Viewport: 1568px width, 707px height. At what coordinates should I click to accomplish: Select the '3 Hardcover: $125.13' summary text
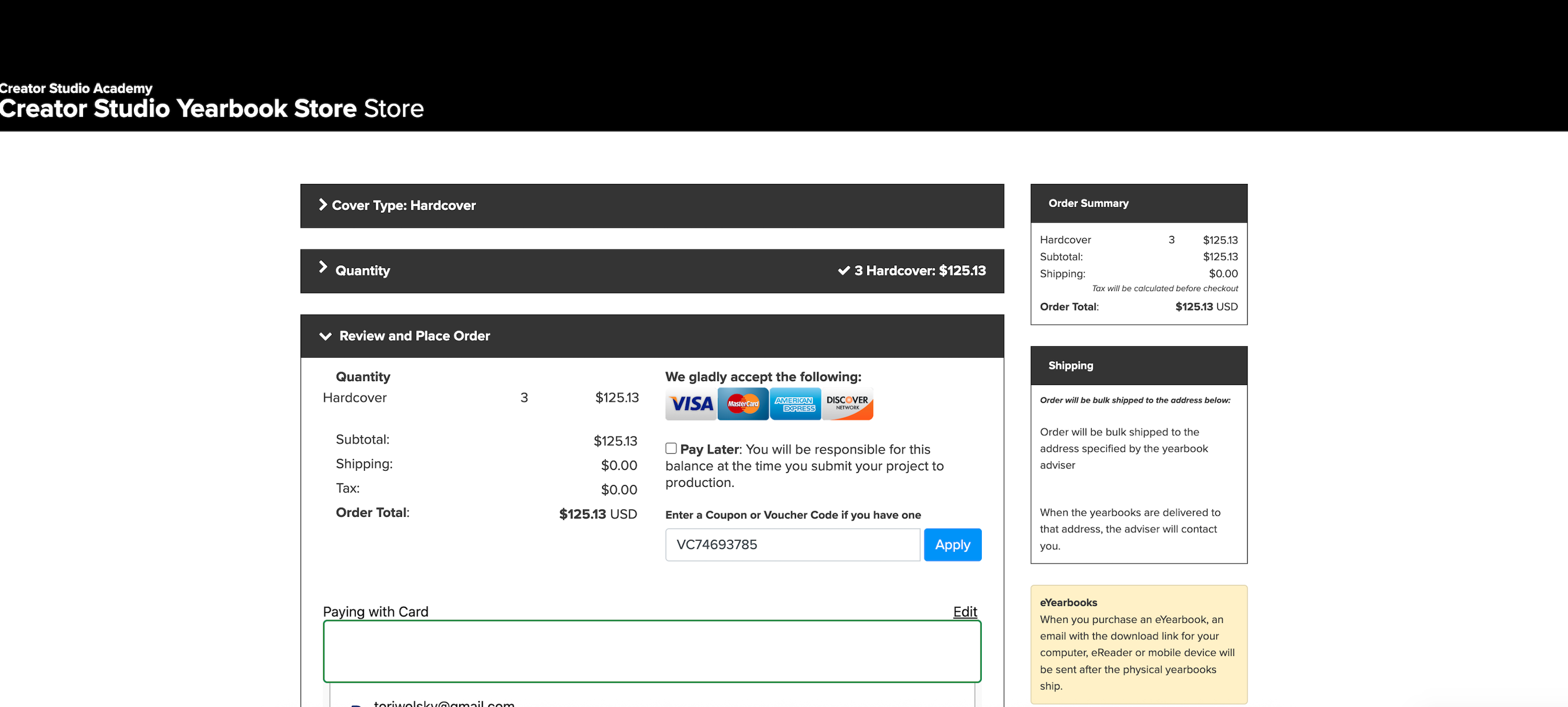920,271
